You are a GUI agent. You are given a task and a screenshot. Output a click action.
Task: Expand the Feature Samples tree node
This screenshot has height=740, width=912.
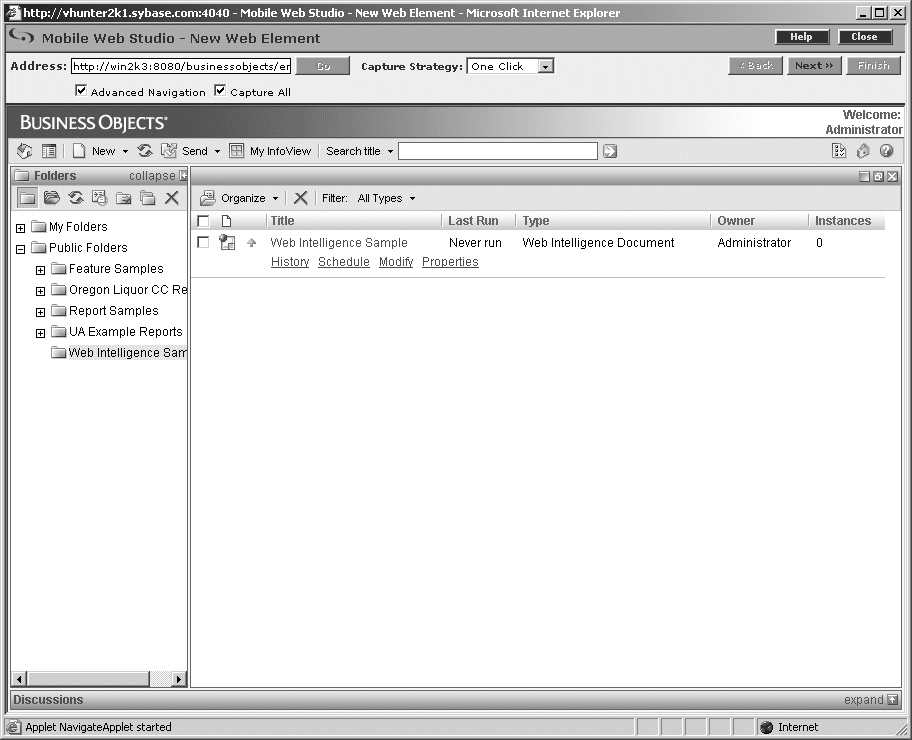pyautogui.click(x=40, y=270)
